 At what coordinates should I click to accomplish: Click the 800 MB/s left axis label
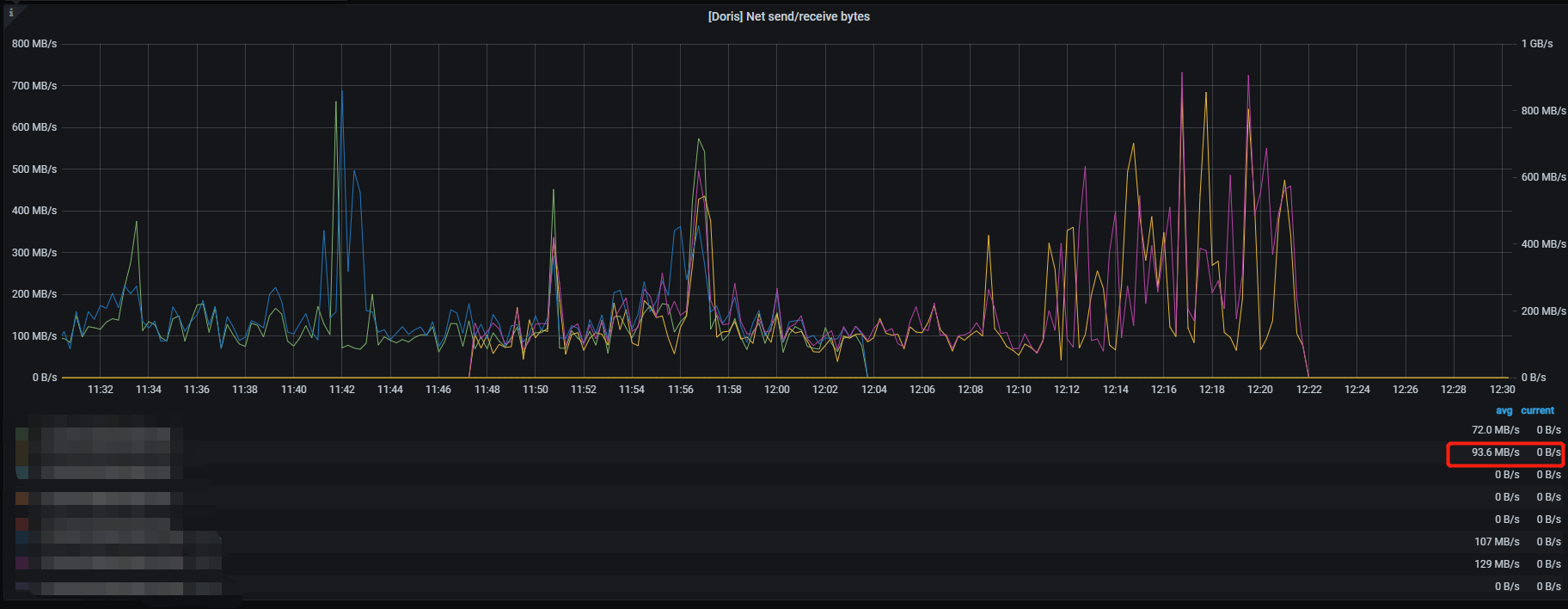(x=34, y=44)
